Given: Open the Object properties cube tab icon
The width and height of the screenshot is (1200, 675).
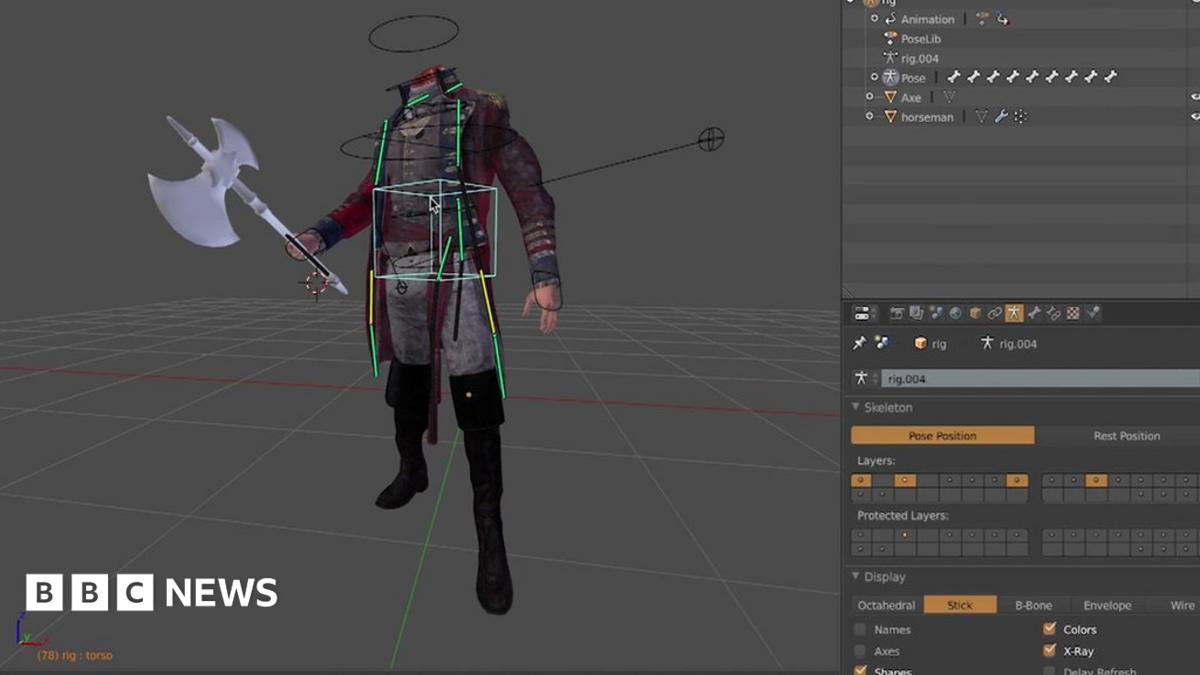Looking at the screenshot, I should [x=975, y=313].
